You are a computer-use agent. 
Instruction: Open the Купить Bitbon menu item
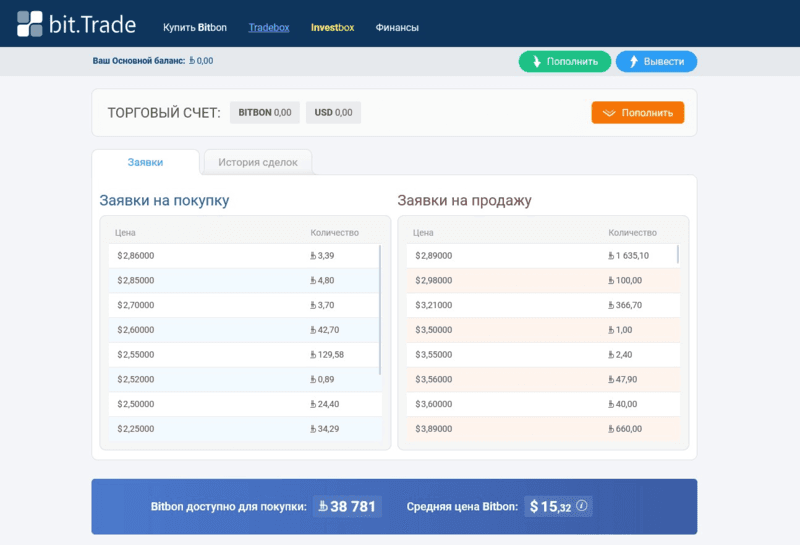coord(195,28)
